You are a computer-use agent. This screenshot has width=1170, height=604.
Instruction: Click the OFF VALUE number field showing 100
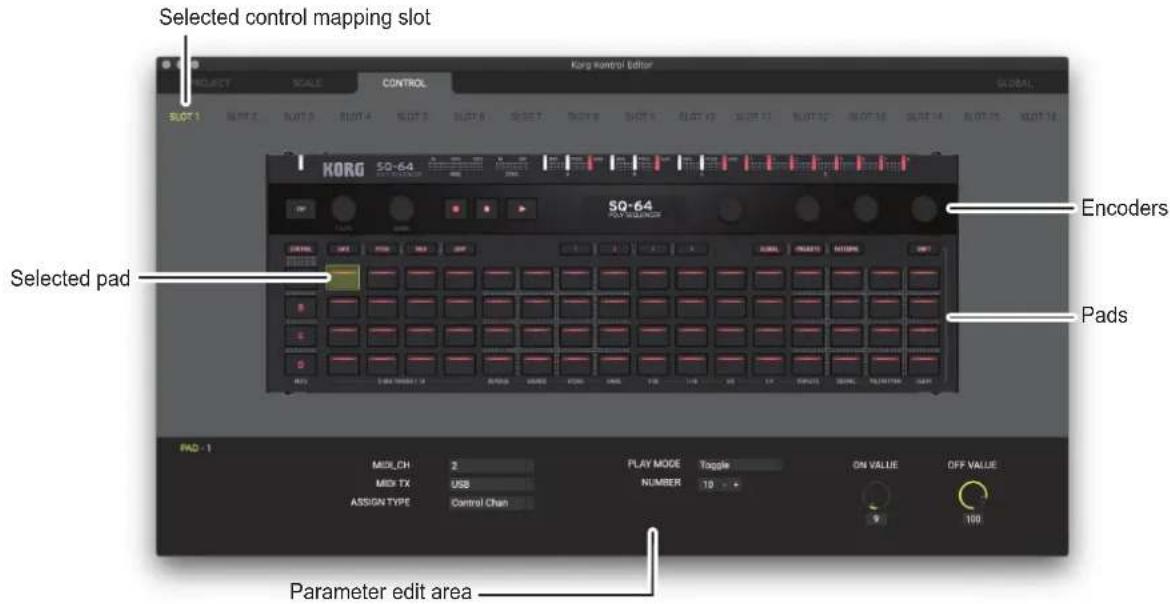click(973, 519)
